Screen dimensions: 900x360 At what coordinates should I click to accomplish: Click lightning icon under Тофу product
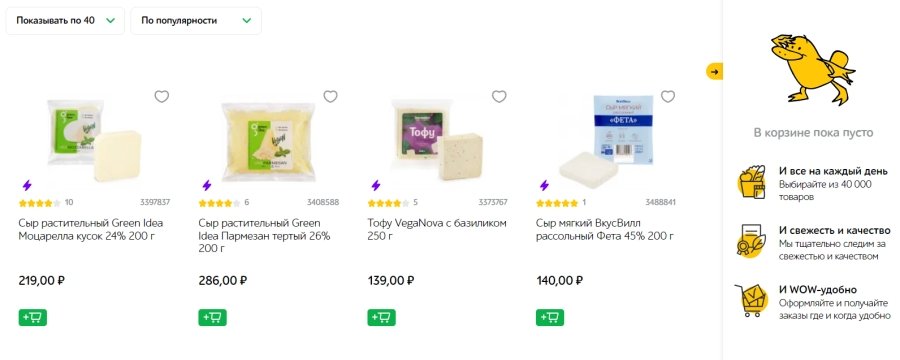tap(375, 185)
